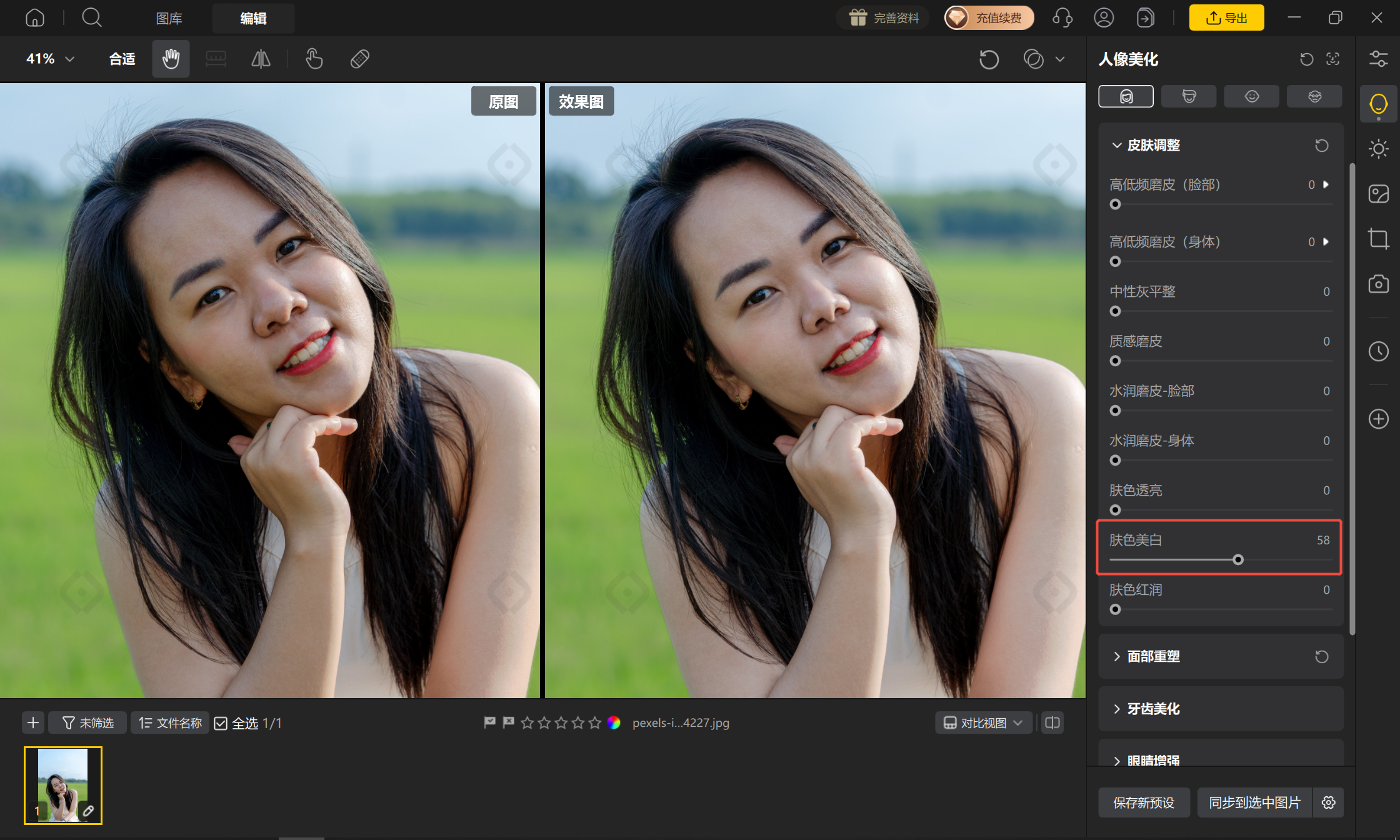This screenshot has width=1400, height=840.
Task: Click 保存新预设 button
Action: [x=1144, y=802]
